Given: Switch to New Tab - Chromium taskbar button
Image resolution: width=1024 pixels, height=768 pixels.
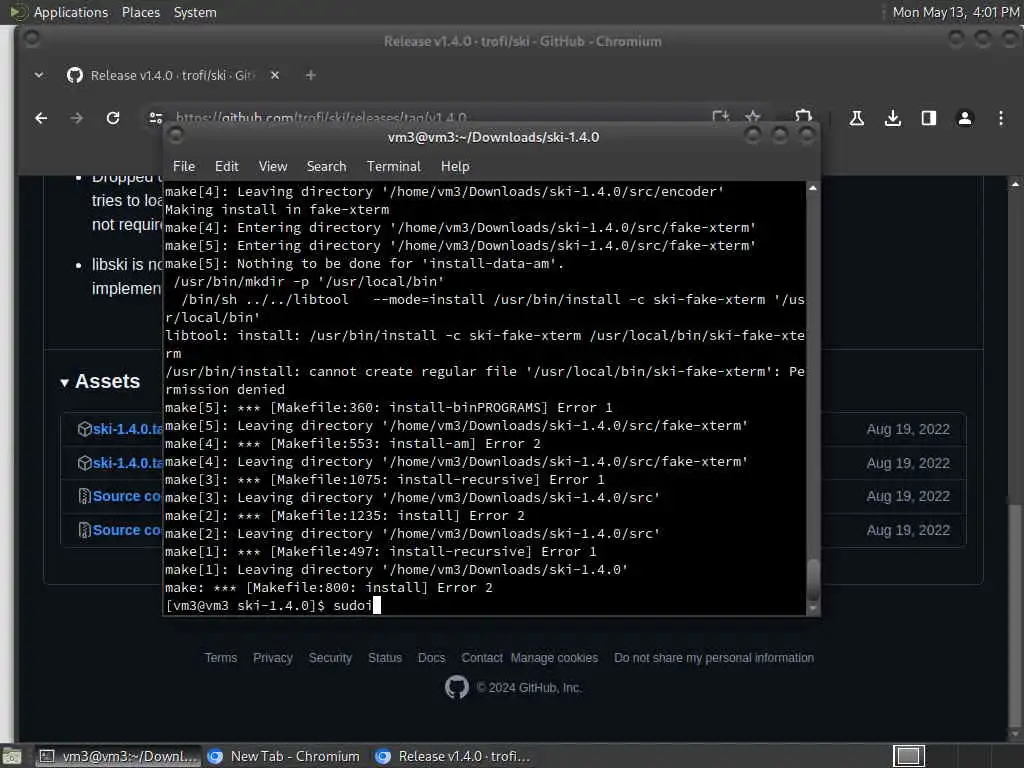Looking at the screenshot, I should pyautogui.click(x=285, y=756).
